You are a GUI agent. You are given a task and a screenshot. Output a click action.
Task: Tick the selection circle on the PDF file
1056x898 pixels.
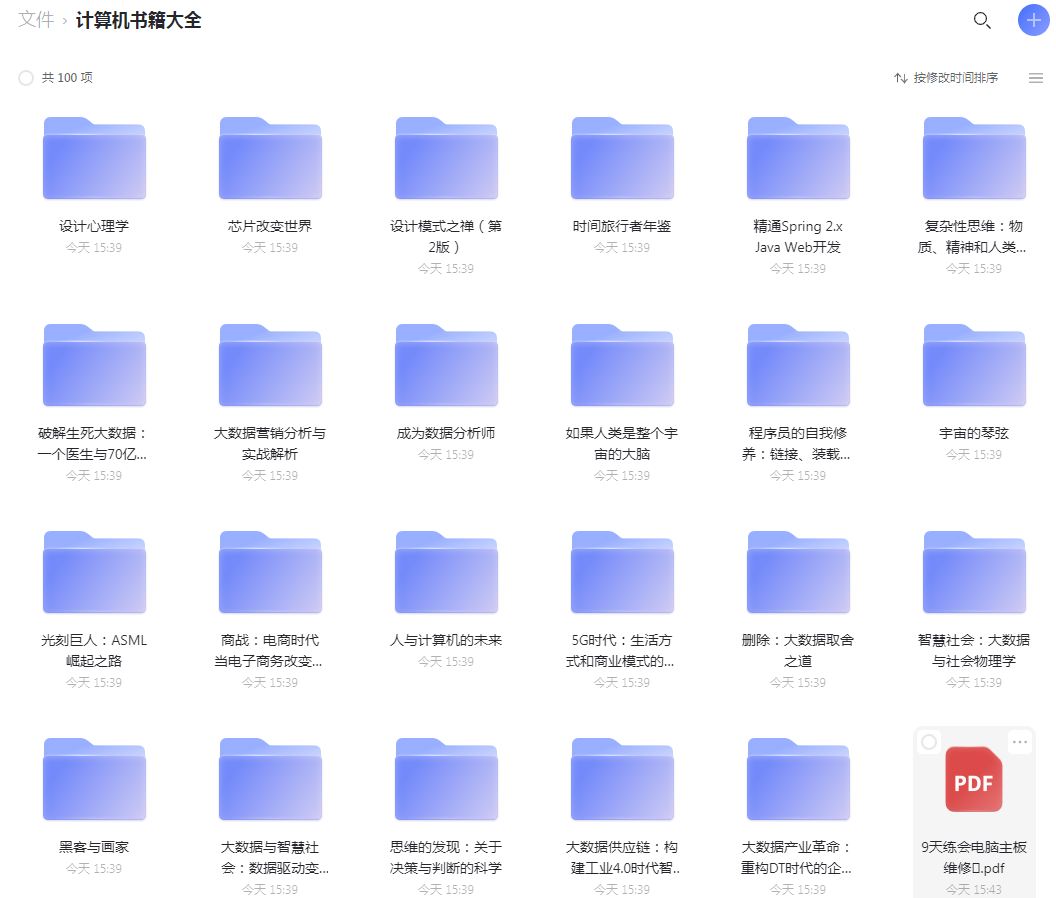tap(929, 742)
